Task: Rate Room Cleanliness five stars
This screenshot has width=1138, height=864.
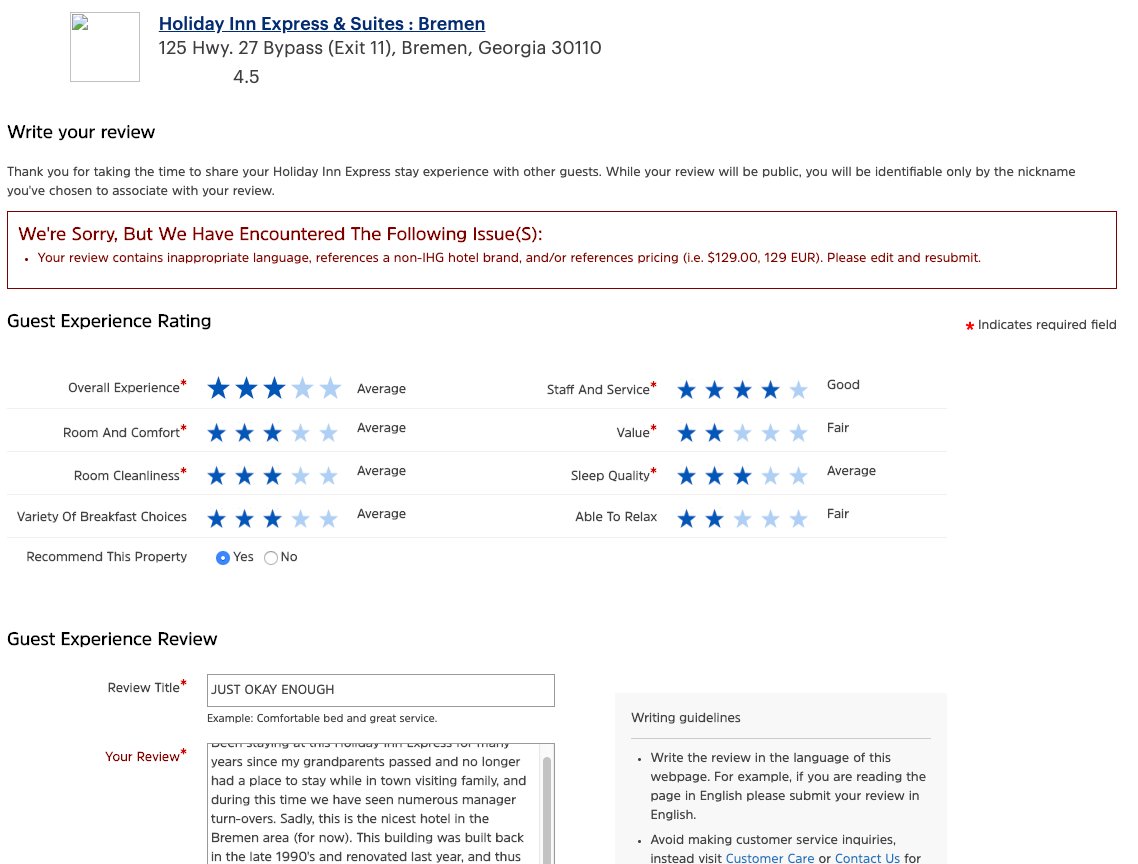Action: click(328, 476)
